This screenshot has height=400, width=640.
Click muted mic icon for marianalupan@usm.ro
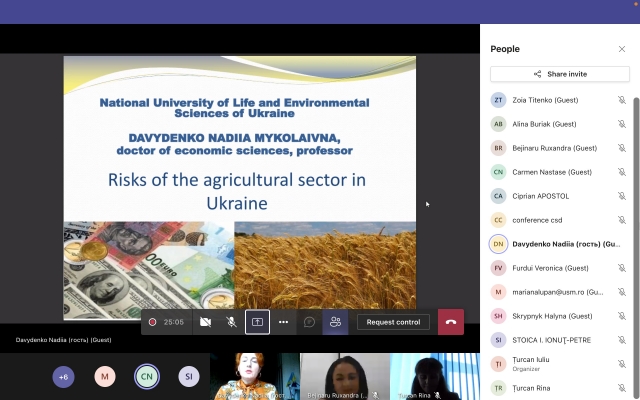point(622,292)
